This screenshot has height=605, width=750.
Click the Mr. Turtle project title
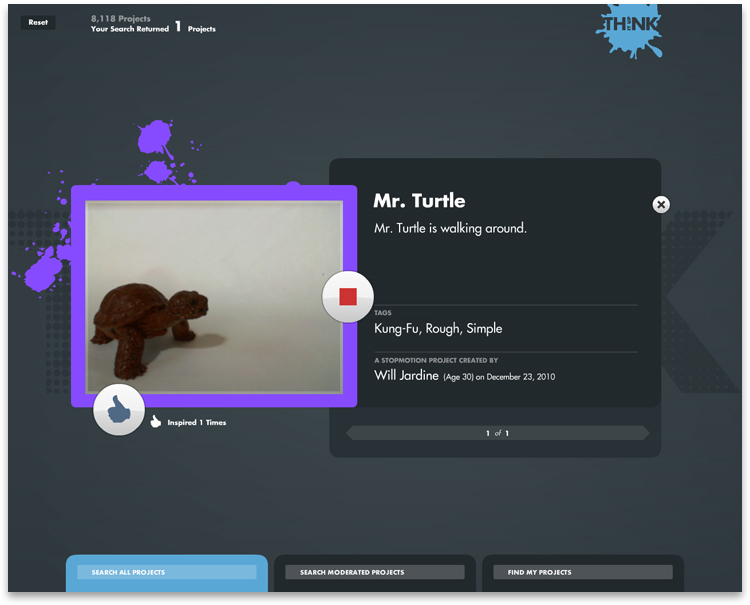(x=419, y=201)
